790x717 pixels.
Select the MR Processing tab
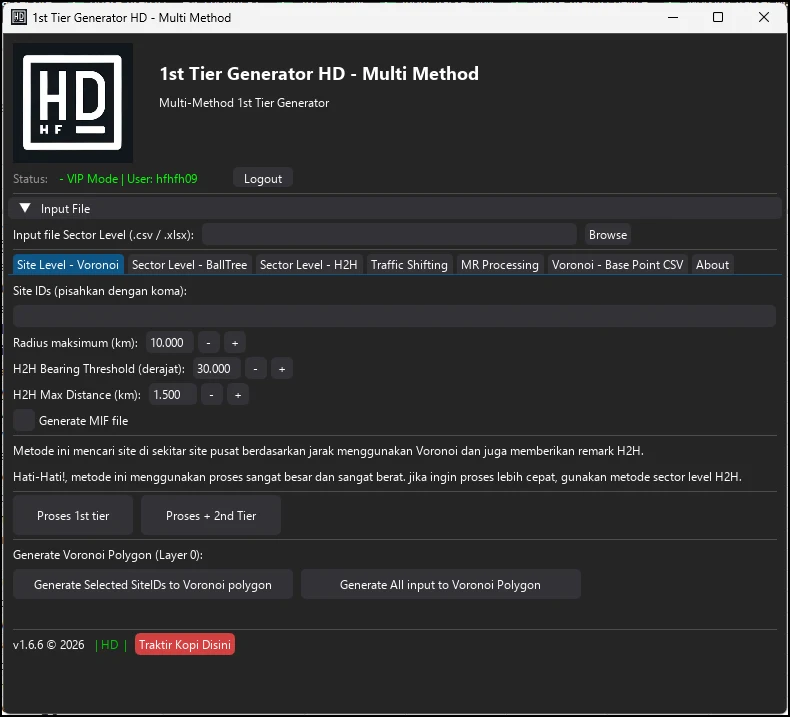pyautogui.click(x=499, y=265)
